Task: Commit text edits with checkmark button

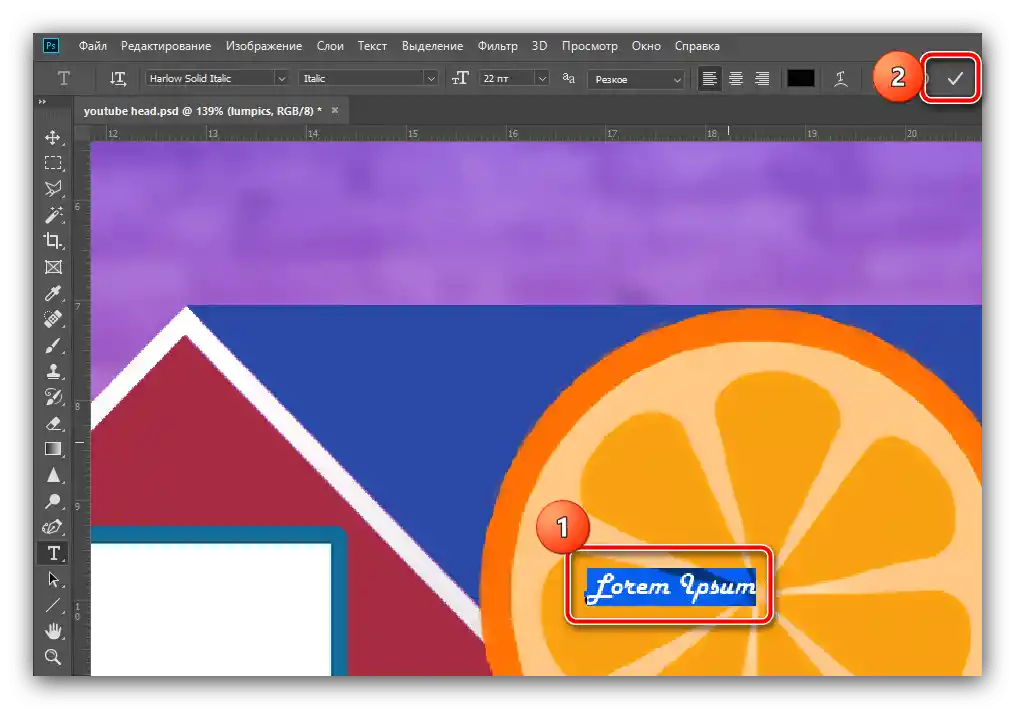Action: 954,78
